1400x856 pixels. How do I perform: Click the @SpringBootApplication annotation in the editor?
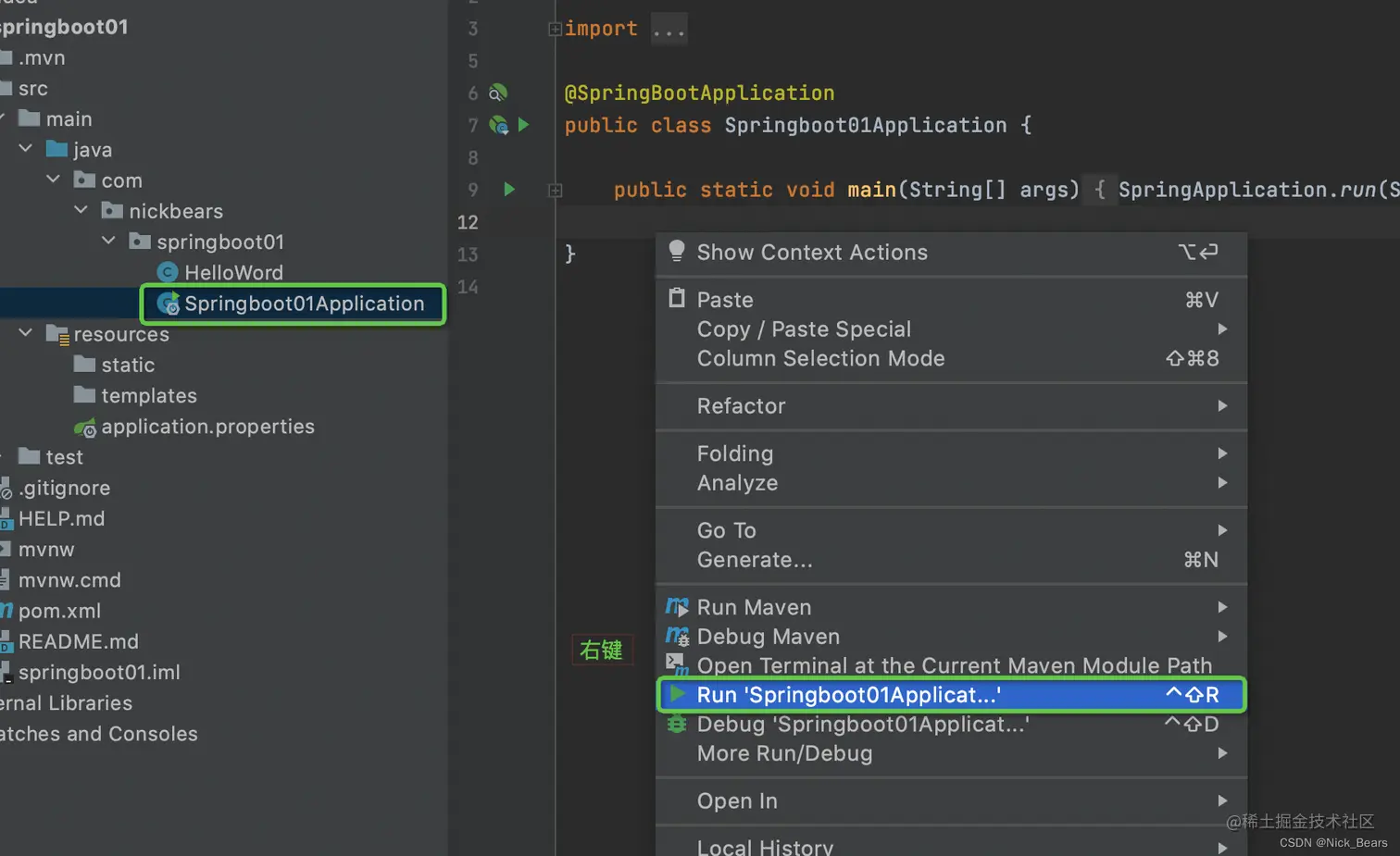coord(699,93)
